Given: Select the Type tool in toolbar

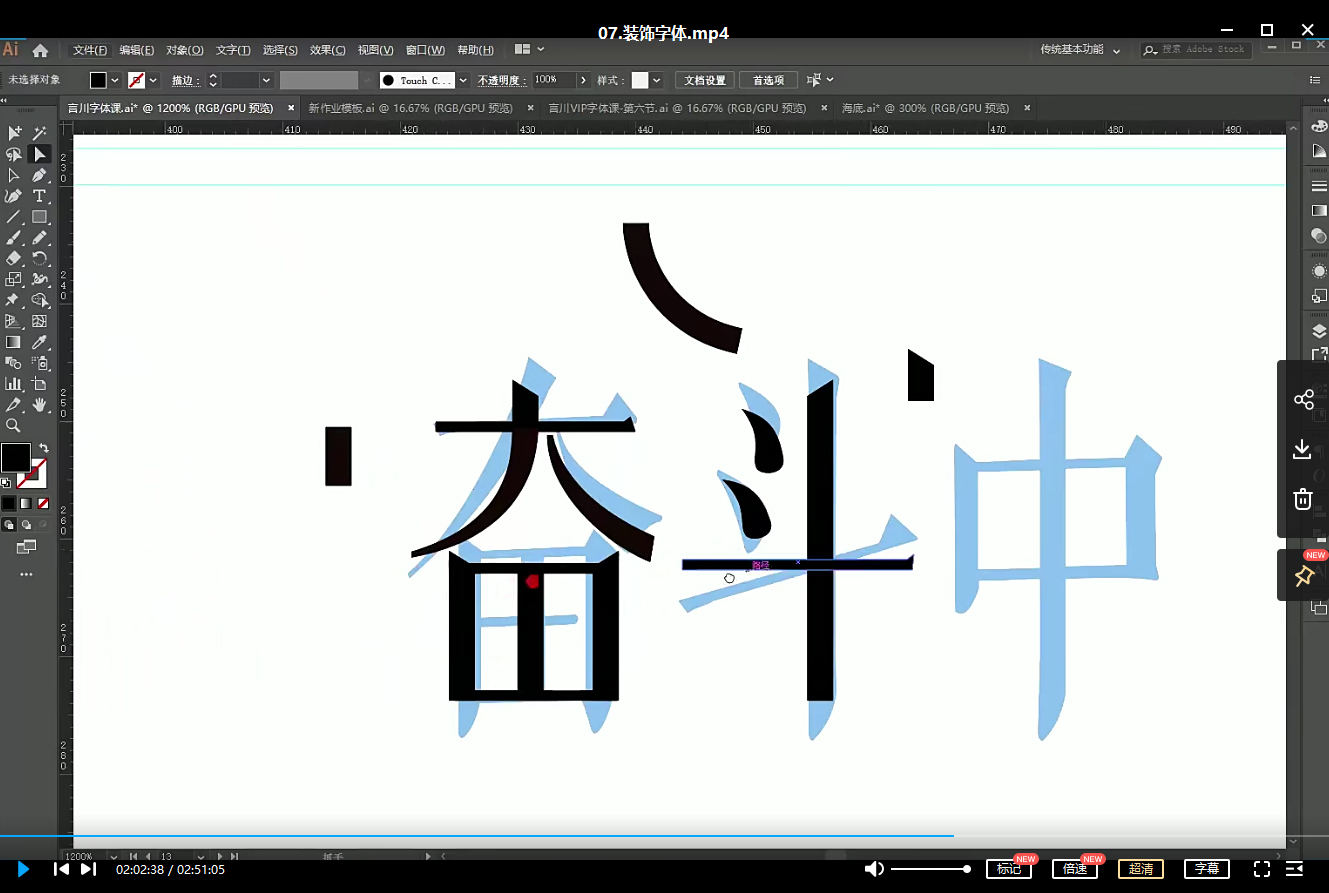Looking at the screenshot, I should (40, 196).
